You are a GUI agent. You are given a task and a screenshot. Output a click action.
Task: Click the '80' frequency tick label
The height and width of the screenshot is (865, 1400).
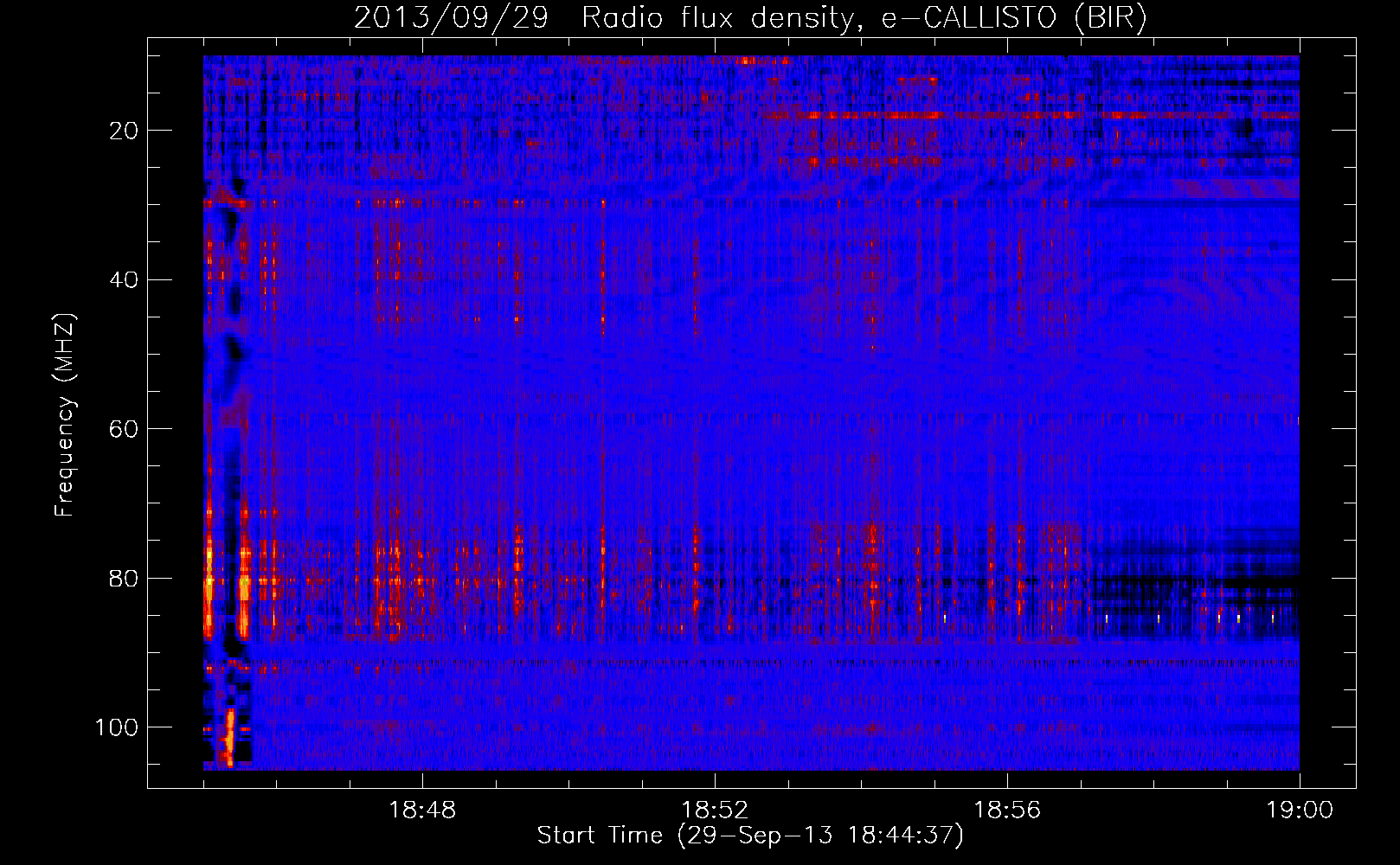[x=125, y=578]
